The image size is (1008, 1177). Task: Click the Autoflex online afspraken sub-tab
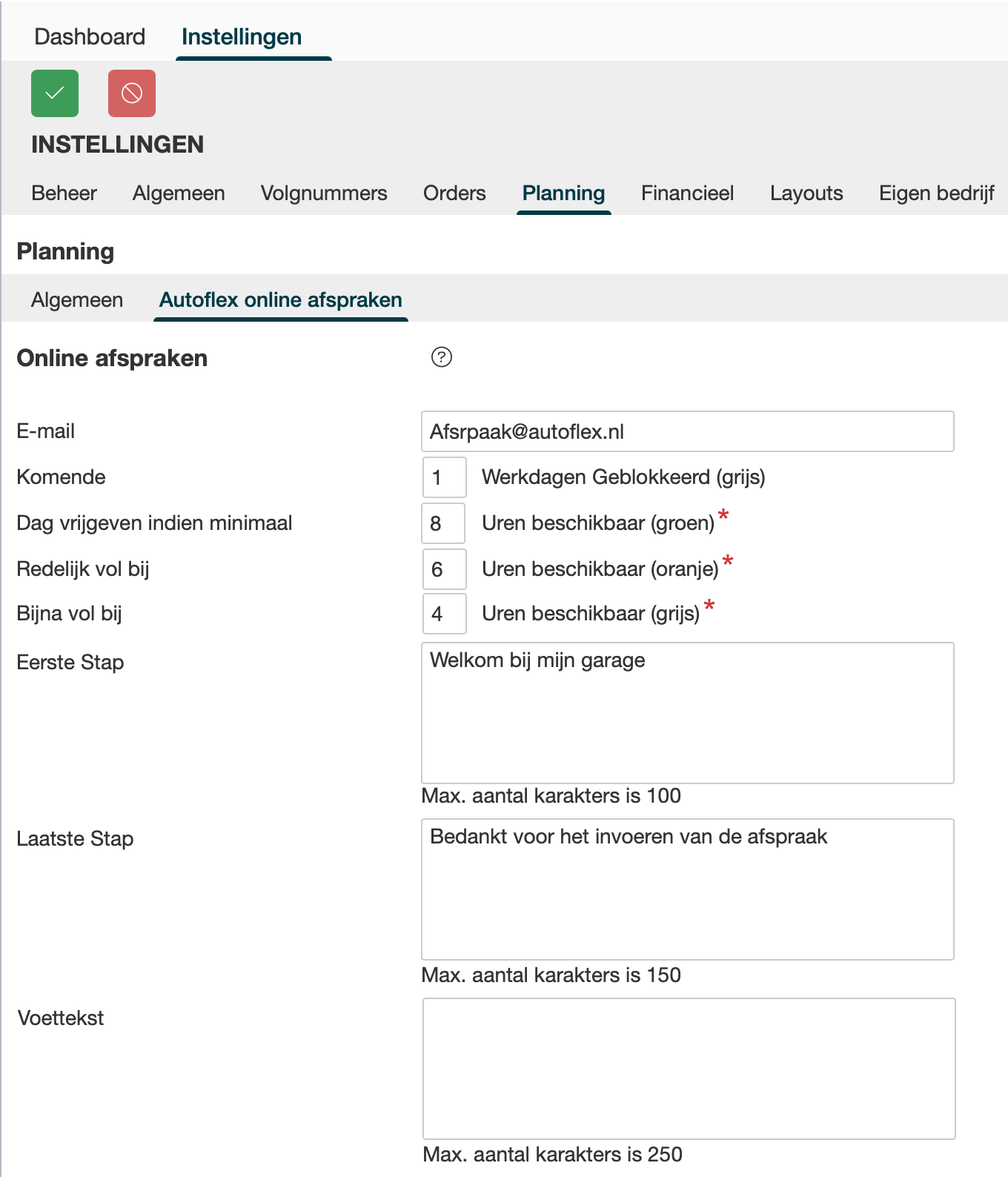[x=281, y=300]
